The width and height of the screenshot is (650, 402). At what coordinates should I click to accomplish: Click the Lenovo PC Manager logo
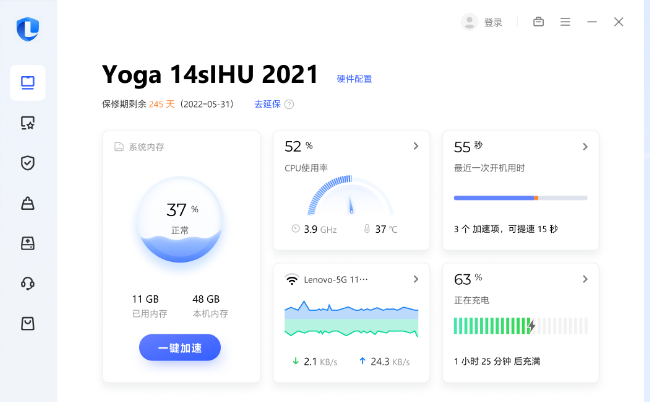tap(28, 29)
